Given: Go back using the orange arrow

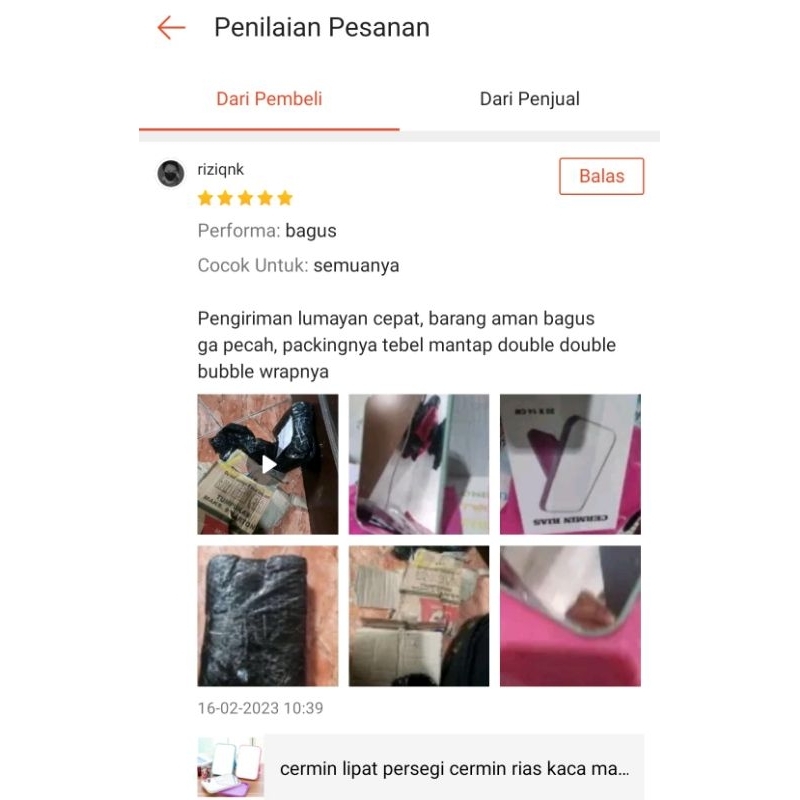Looking at the screenshot, I should tap(171, 28).
